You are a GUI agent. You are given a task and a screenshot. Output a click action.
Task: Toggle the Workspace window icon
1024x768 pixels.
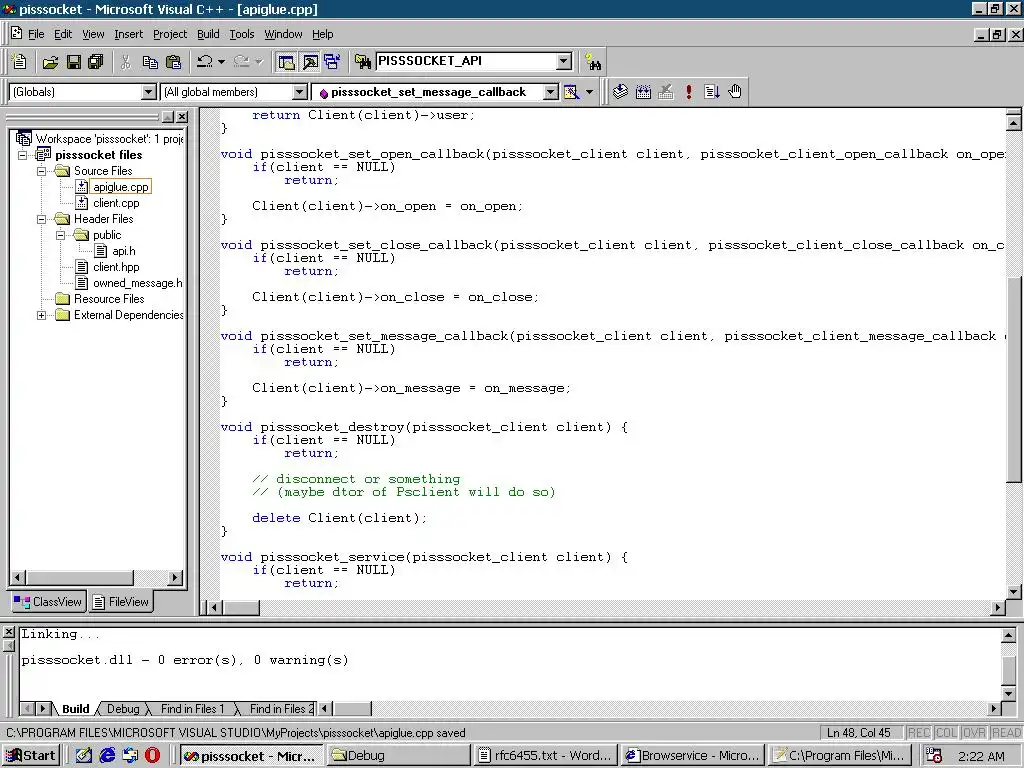click(x=287, y=62)
